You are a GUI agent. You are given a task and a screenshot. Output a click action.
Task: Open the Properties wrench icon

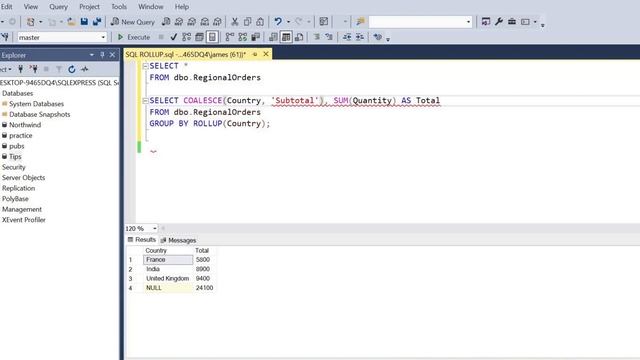tap(499, 22)
